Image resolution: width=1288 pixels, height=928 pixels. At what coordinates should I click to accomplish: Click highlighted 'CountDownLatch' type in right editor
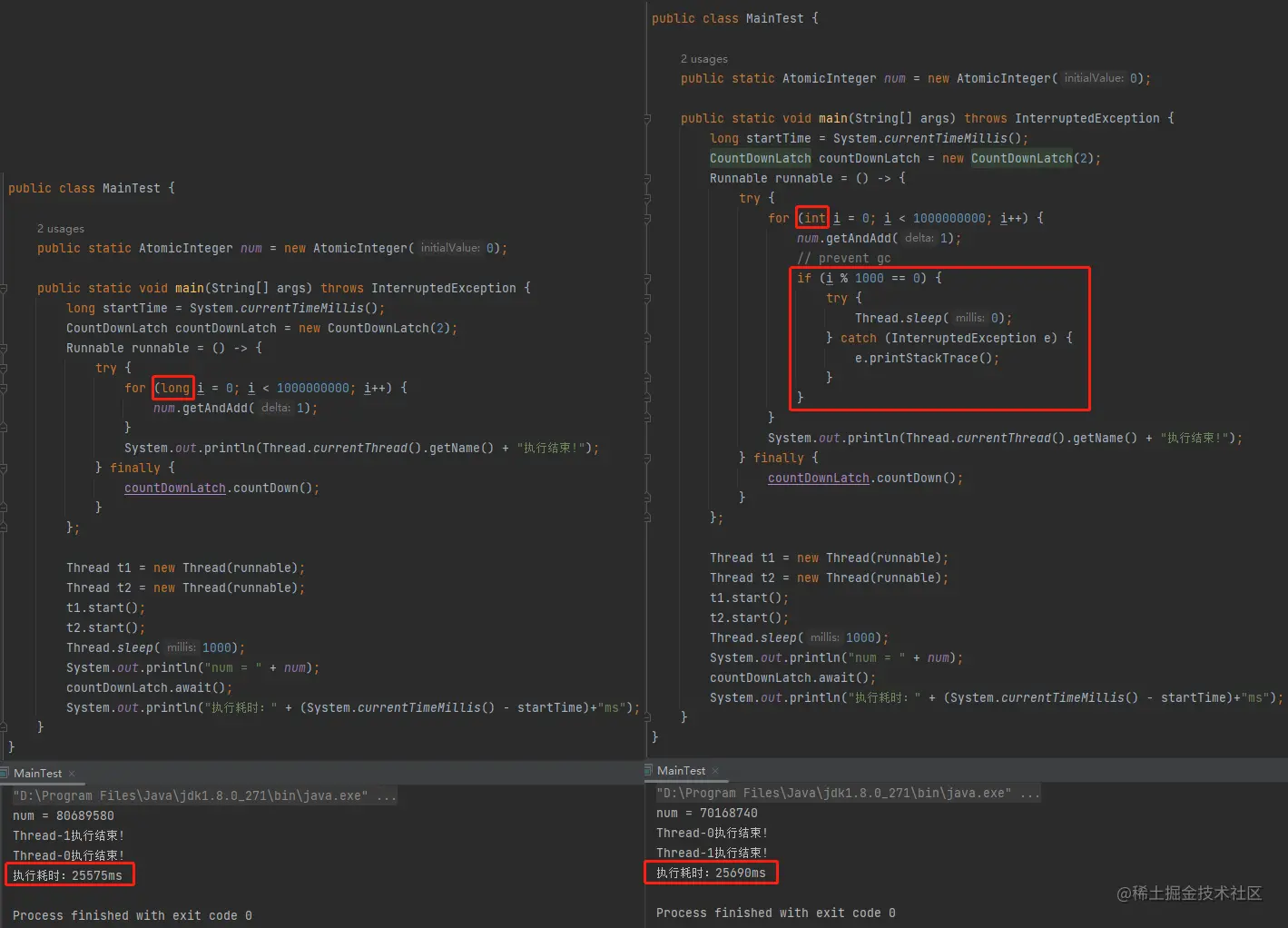(x=761, y=158)
